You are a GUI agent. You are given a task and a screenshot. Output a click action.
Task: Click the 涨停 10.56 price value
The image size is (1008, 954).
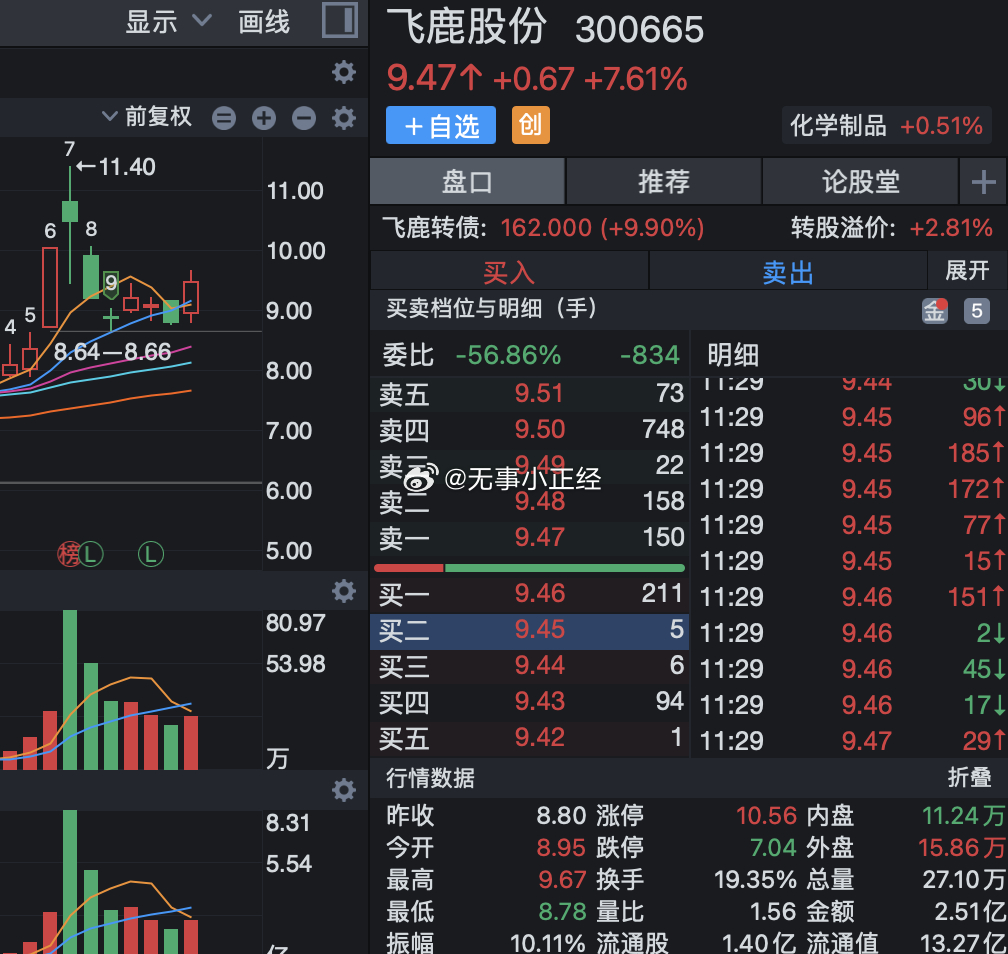tap(766, 816)
